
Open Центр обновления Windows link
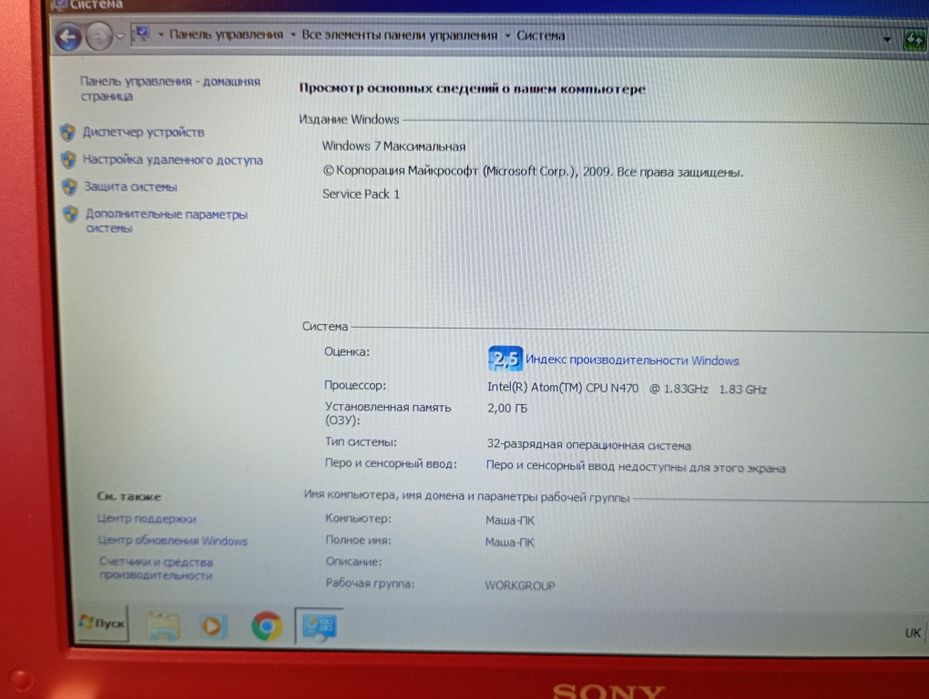click(172, 540)
